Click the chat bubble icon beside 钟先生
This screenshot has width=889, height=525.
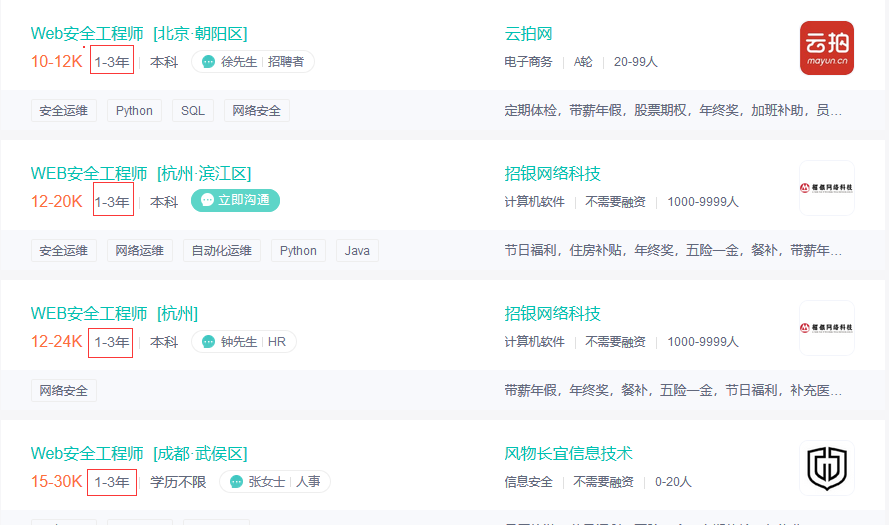pyautogui.click(x=208, y=342)
